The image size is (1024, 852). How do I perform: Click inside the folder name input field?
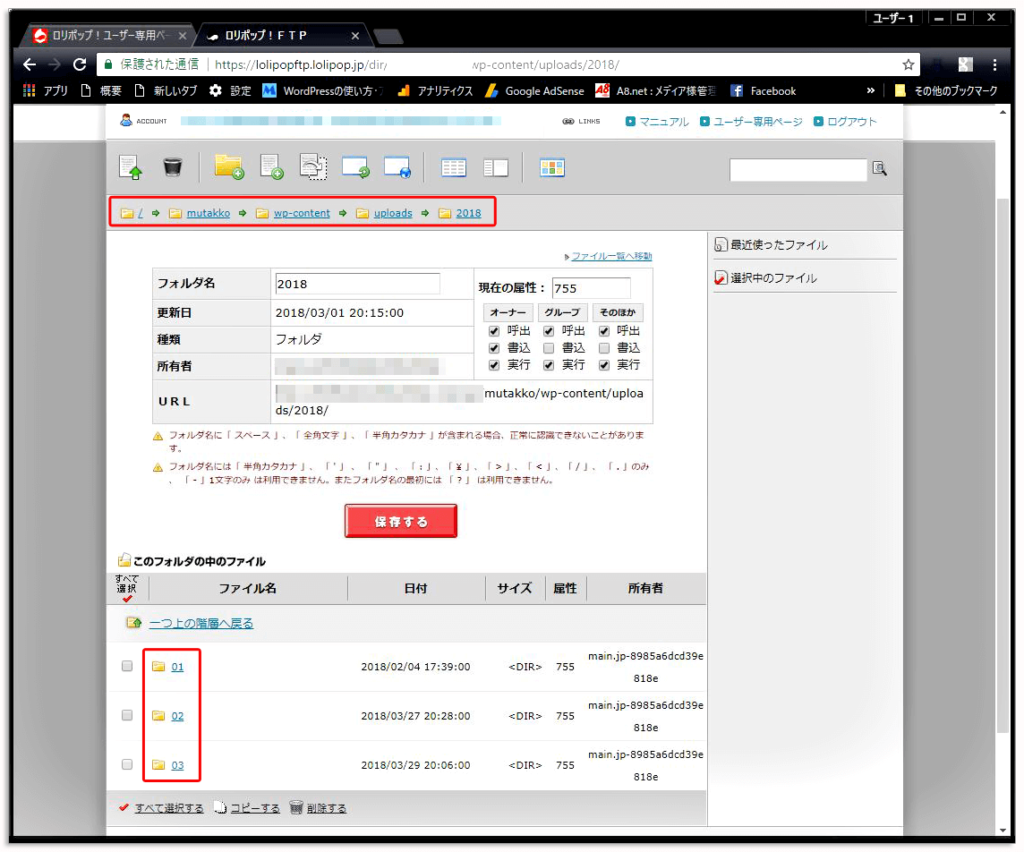[x=360, y=284]
